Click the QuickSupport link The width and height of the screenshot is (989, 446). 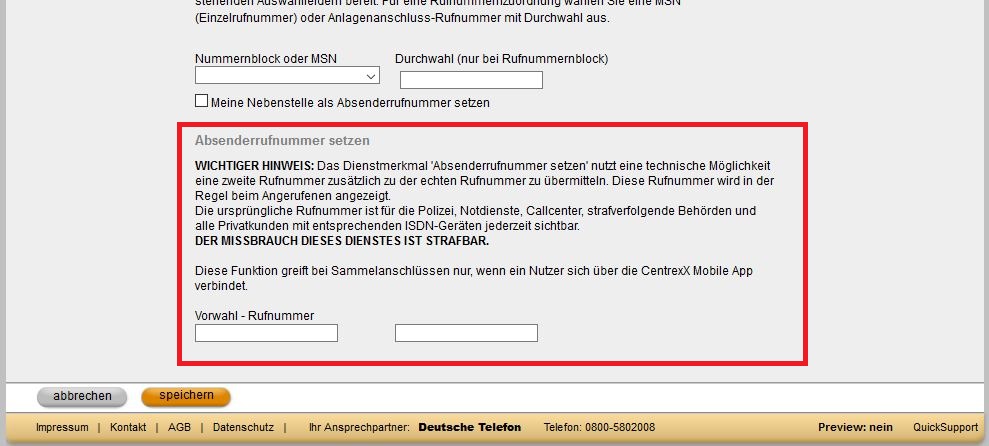(945, 428)
